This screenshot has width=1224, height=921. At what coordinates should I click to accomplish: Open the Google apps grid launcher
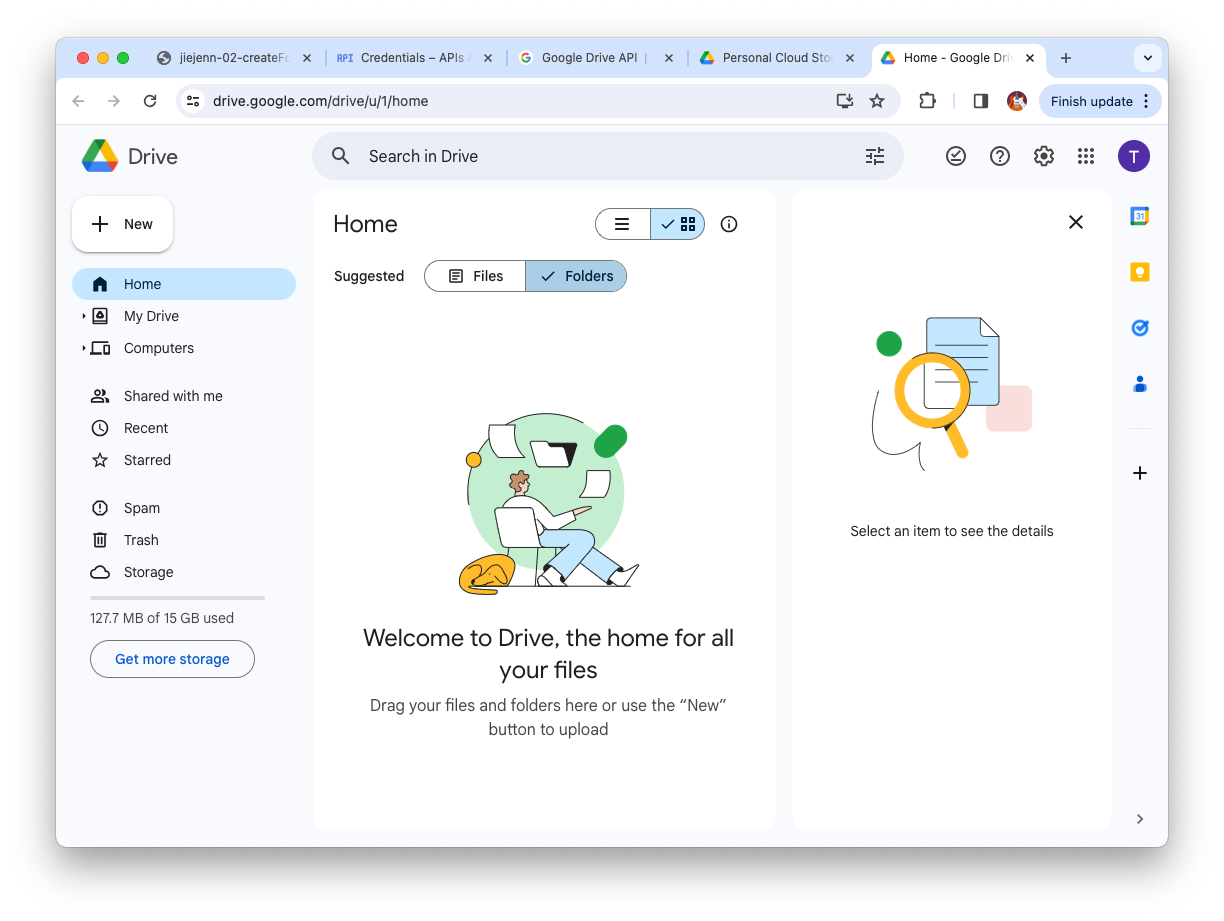click(1086, 156)
